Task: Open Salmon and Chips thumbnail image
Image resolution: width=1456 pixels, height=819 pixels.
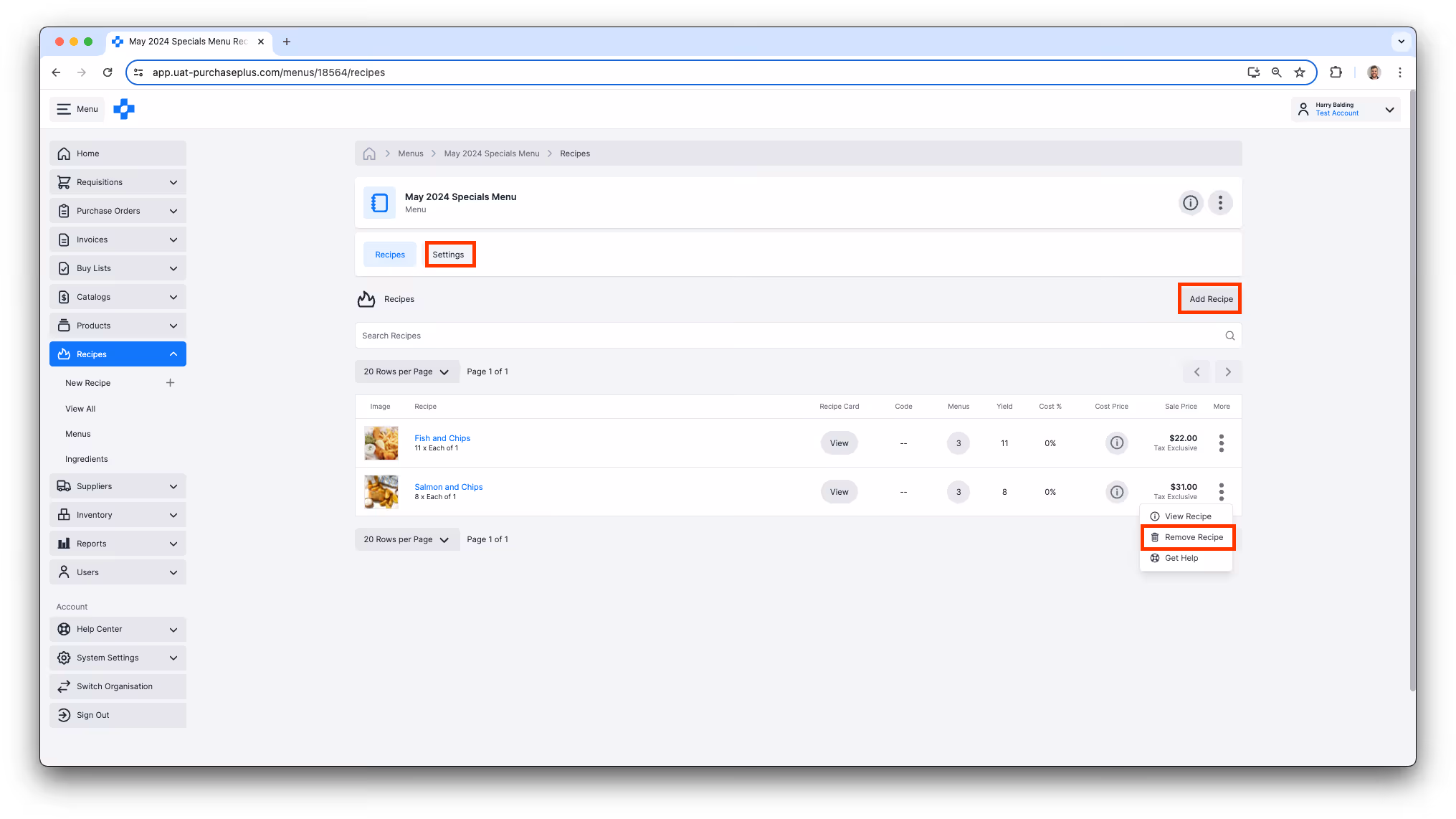Action: tap(381, 492)
